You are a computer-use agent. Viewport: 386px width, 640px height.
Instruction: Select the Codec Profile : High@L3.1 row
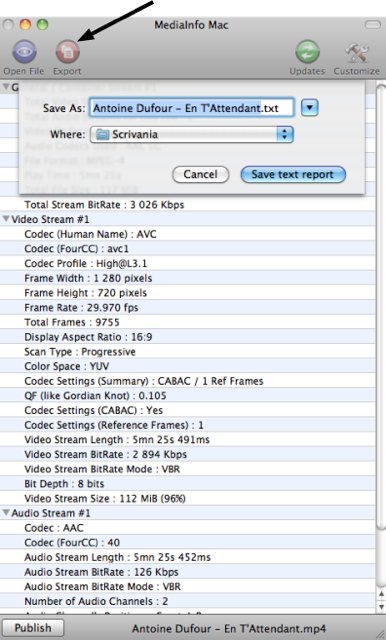click(187, 263)
